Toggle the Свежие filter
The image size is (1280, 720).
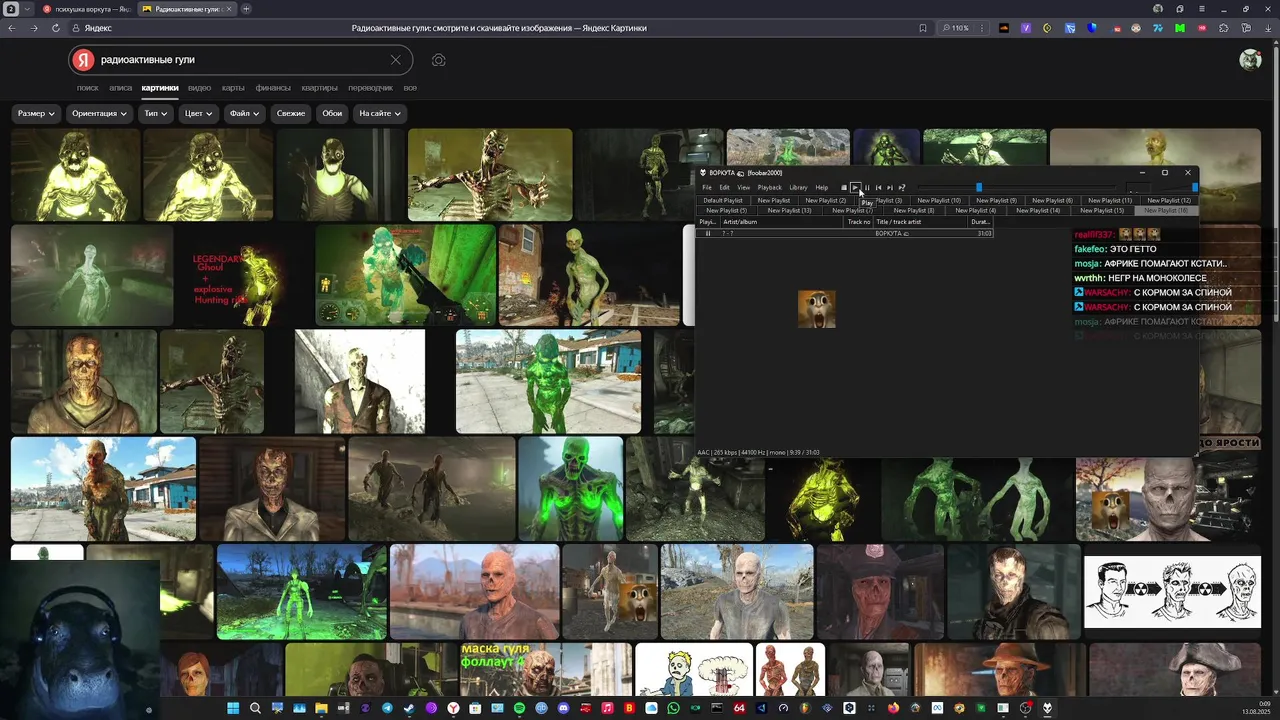coord(291,113)
